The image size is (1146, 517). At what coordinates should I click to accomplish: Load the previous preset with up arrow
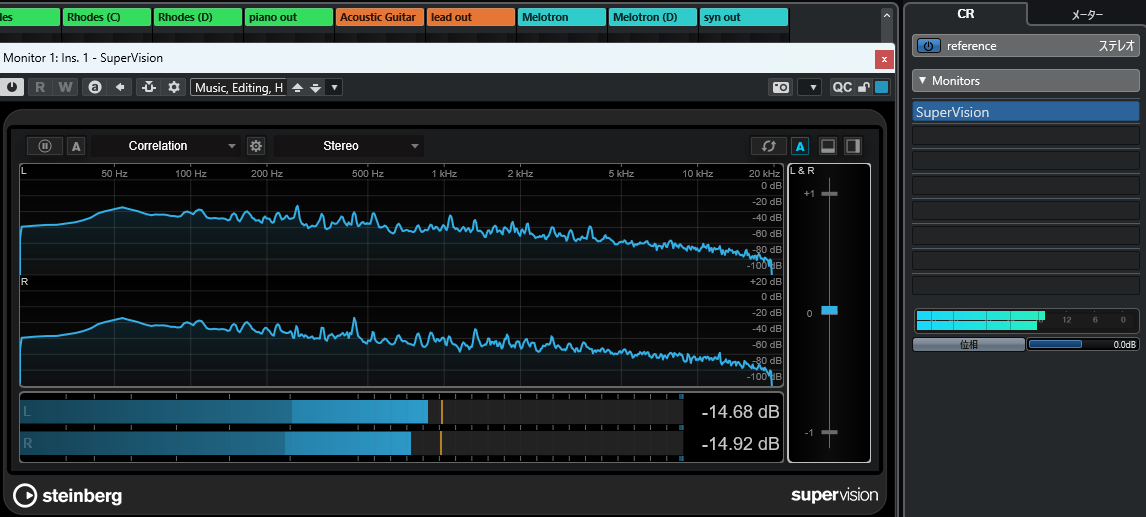point(297,88)
